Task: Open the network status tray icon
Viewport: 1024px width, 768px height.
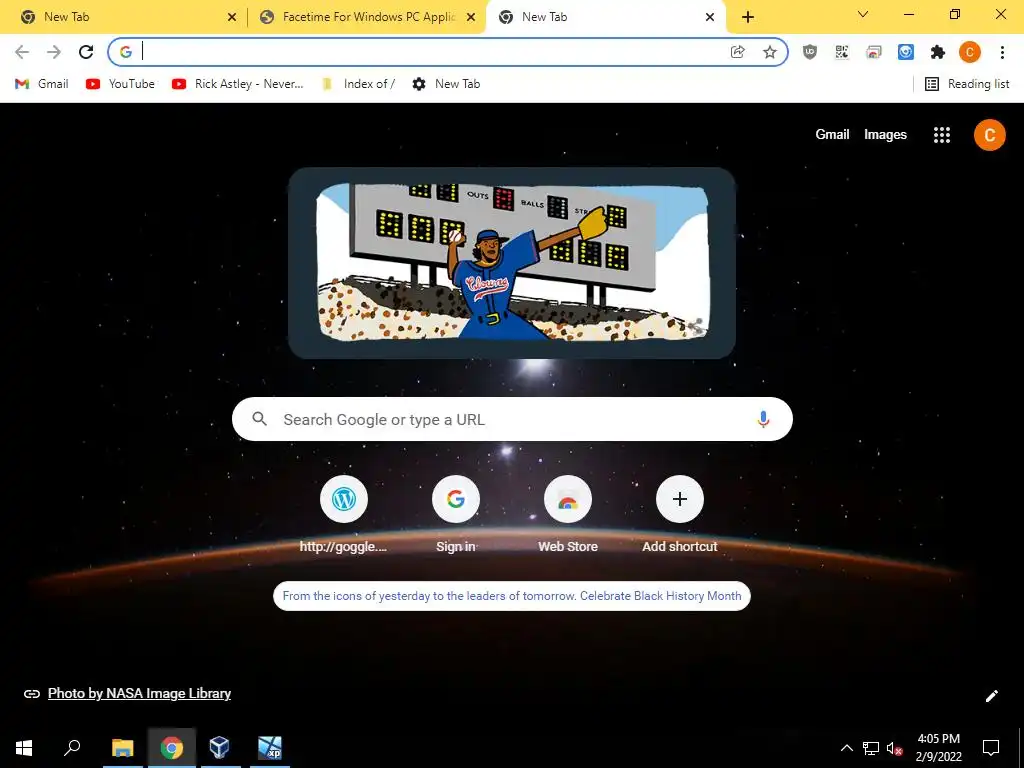Action: tap(871, 748)
